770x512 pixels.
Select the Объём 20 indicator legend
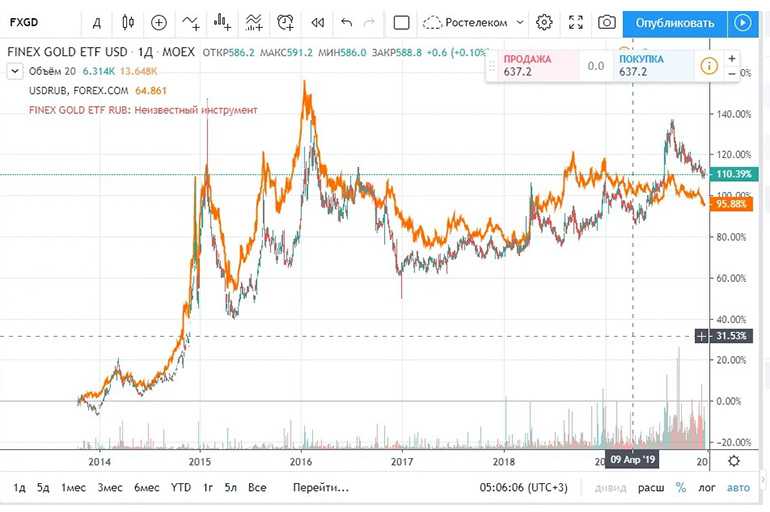(x=52, y=71)
